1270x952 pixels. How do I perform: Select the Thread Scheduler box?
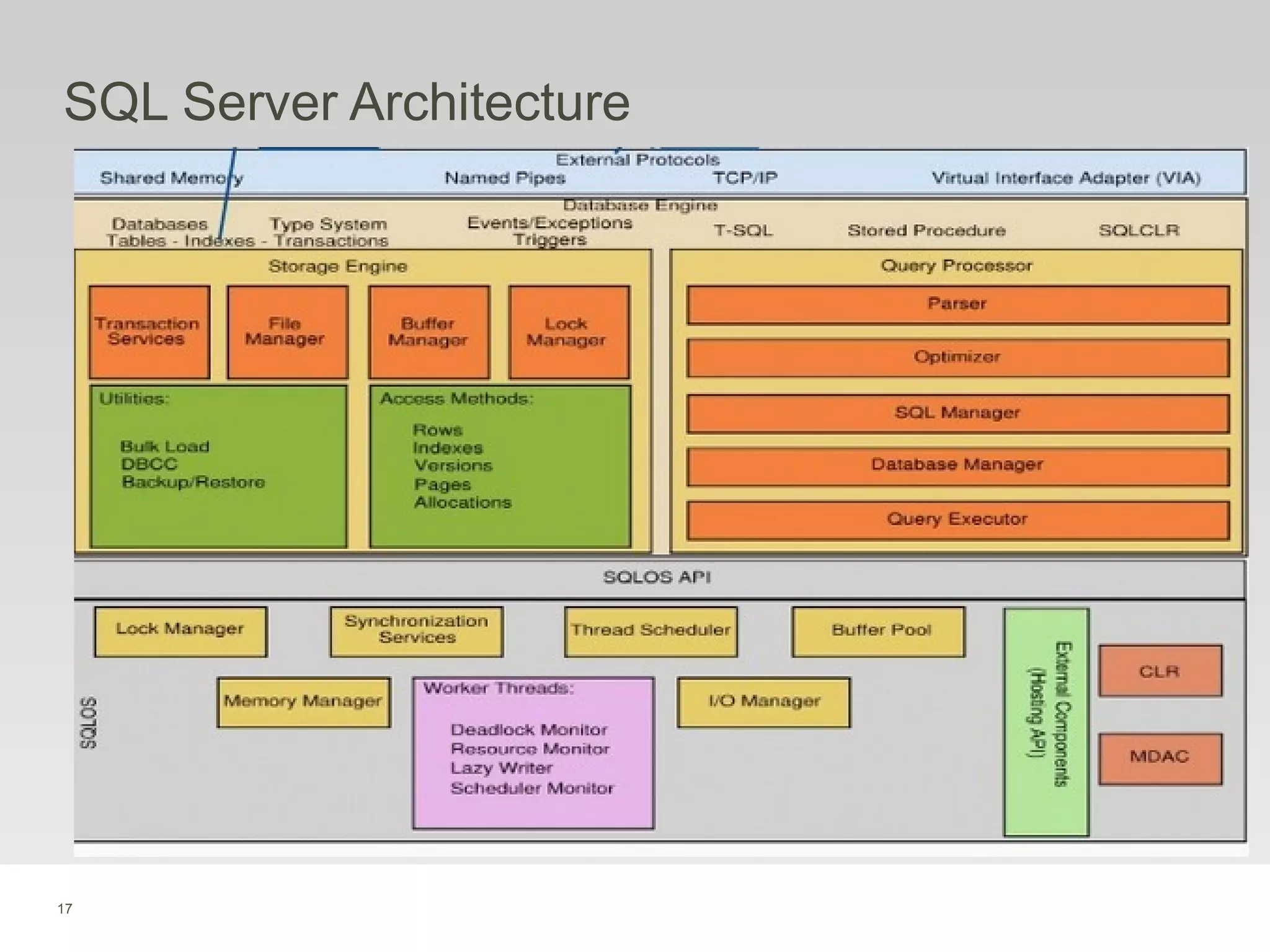pos(651,631)
